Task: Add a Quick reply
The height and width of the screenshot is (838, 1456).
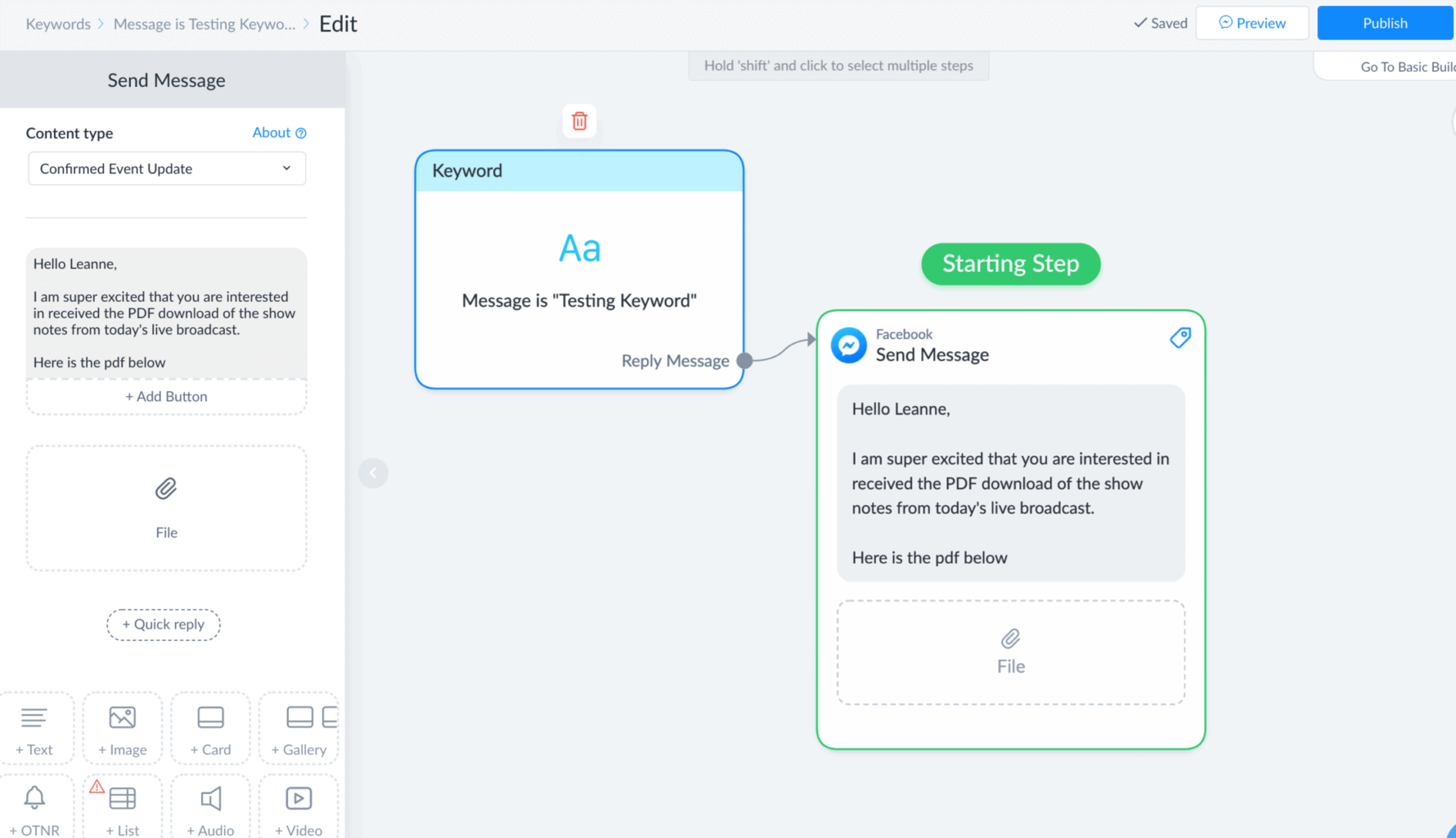Action: coord(164,624)
